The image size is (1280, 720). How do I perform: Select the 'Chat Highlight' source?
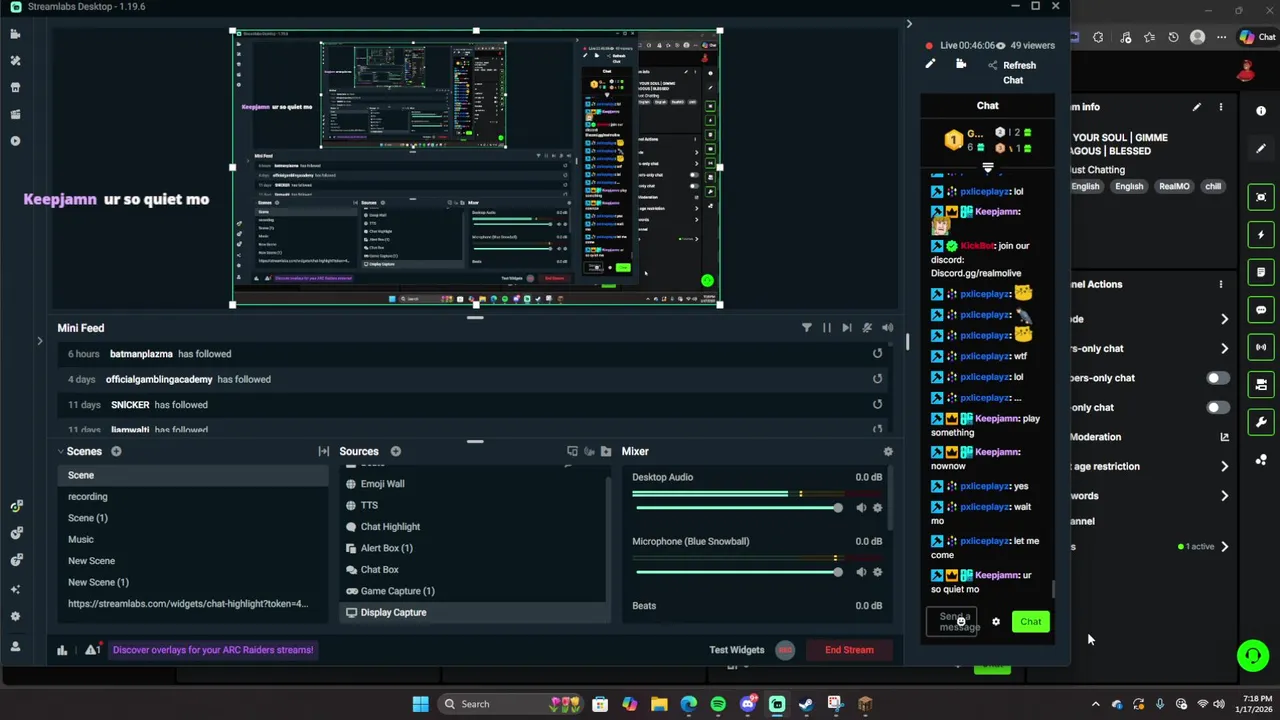pyautogui.click(x=474, y=527)
